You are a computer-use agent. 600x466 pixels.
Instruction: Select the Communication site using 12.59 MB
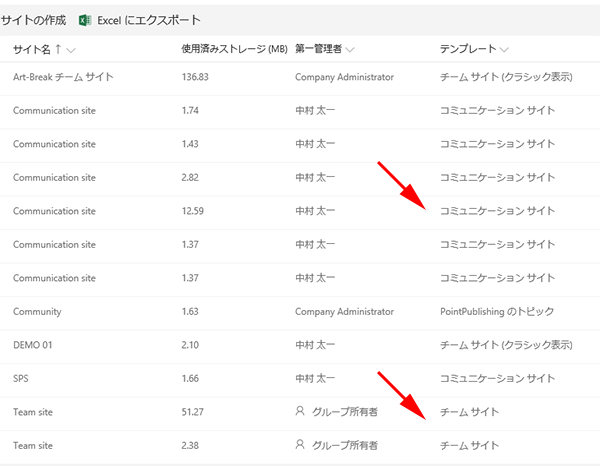tap(54, 211)
